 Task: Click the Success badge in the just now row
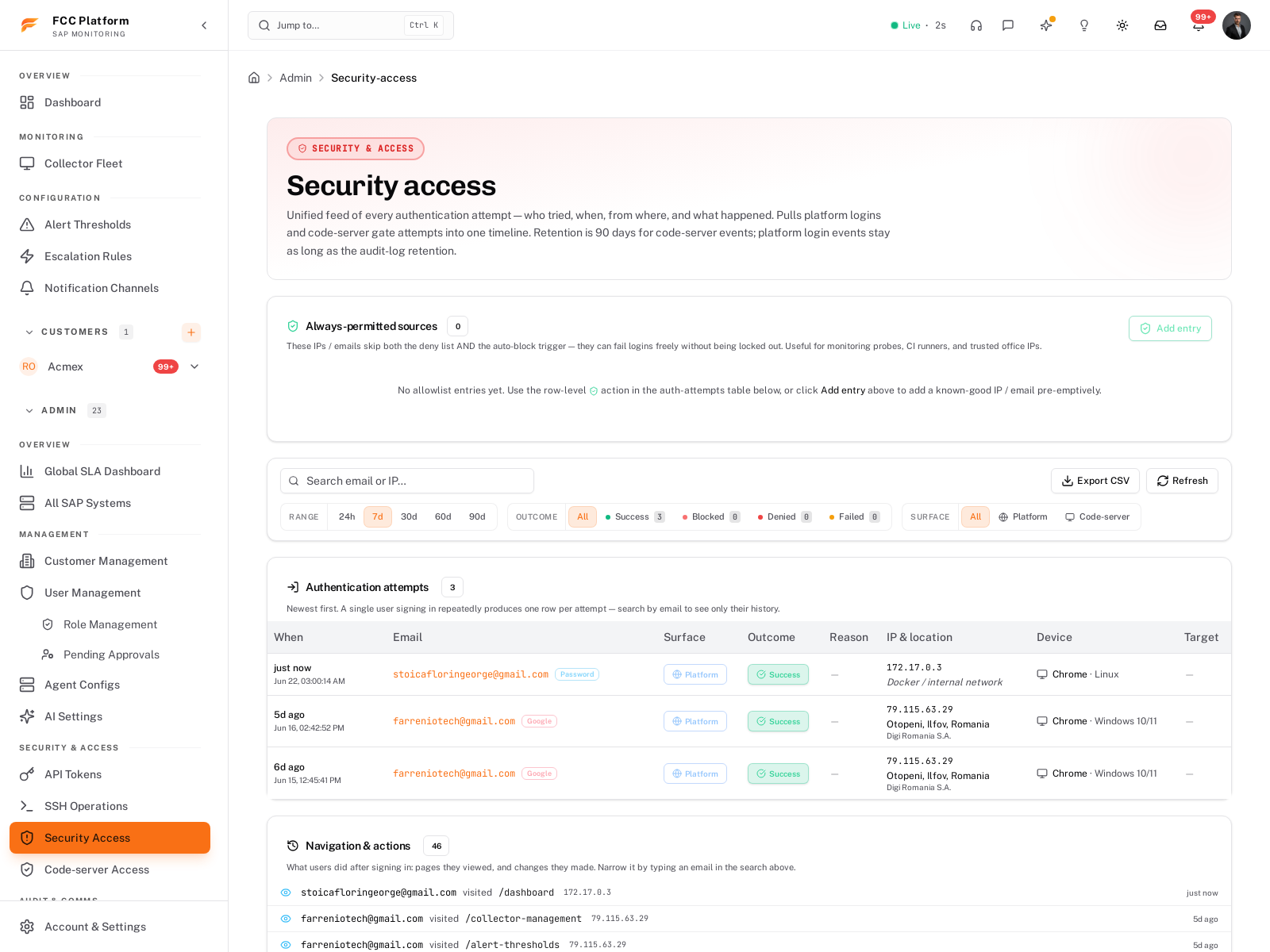[778, 674]
